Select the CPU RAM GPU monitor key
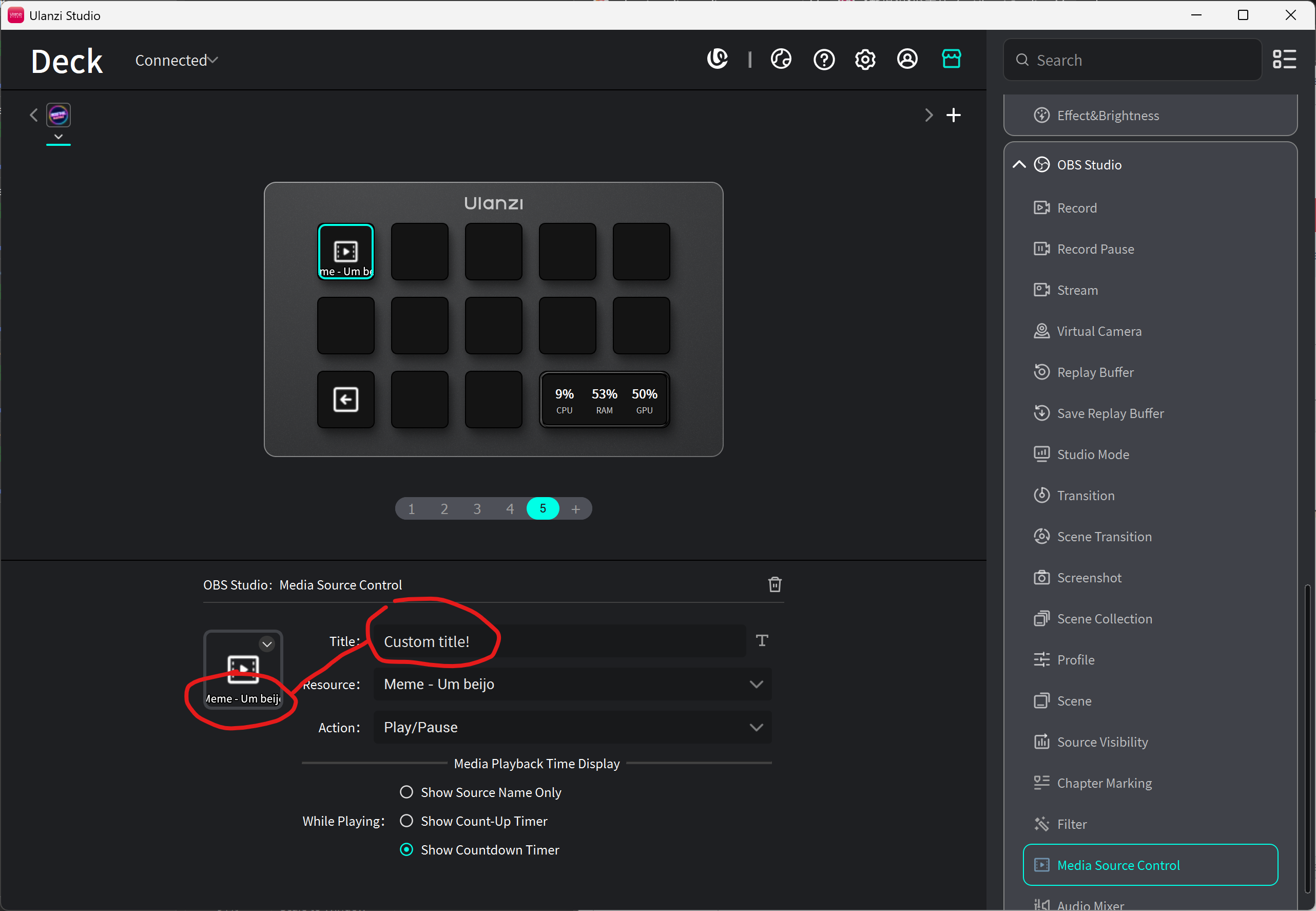Screen dimensions: 1316x911 [604, 400]
